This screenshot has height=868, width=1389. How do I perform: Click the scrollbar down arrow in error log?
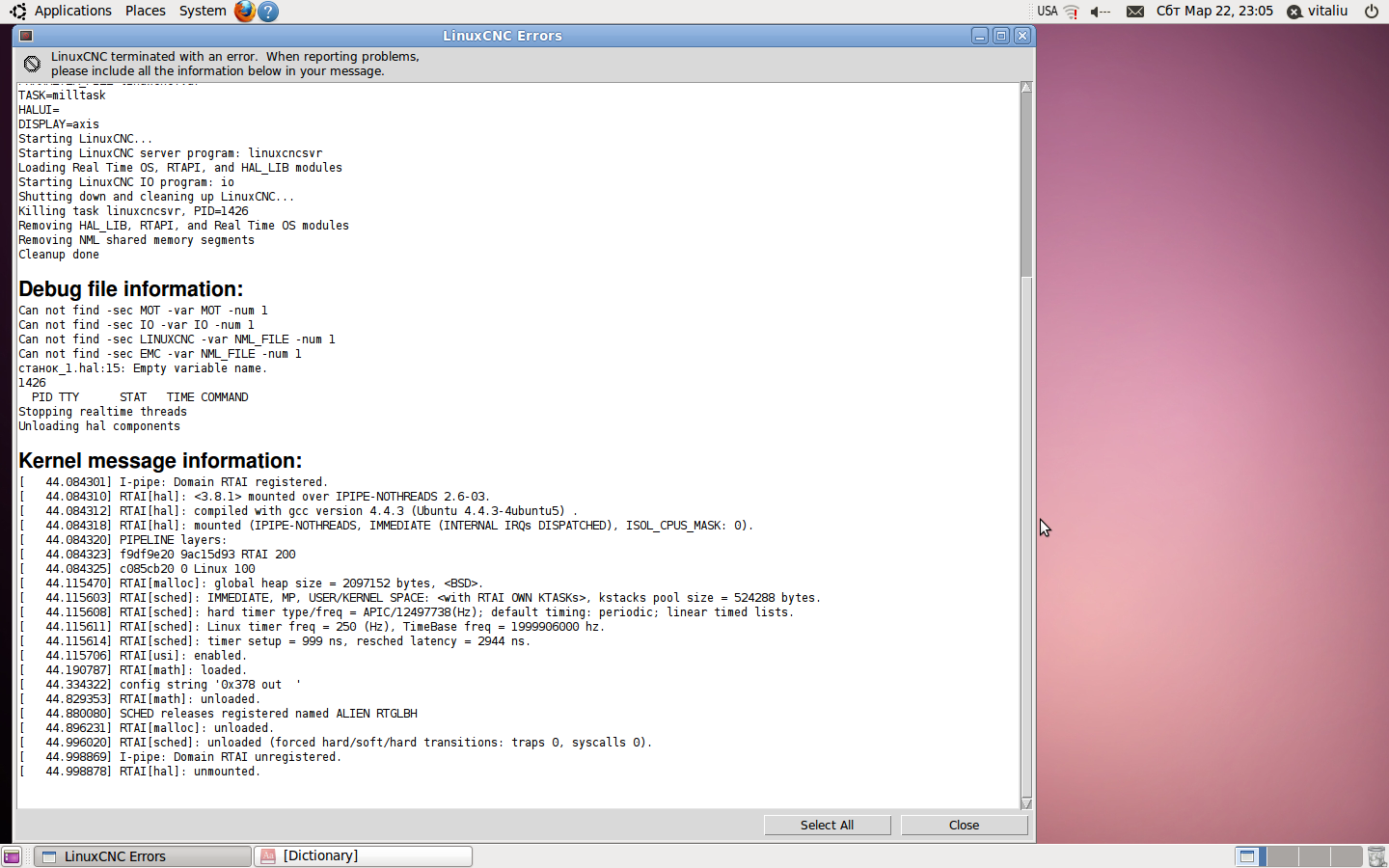pyautogui.click(x=1026, y=802)
